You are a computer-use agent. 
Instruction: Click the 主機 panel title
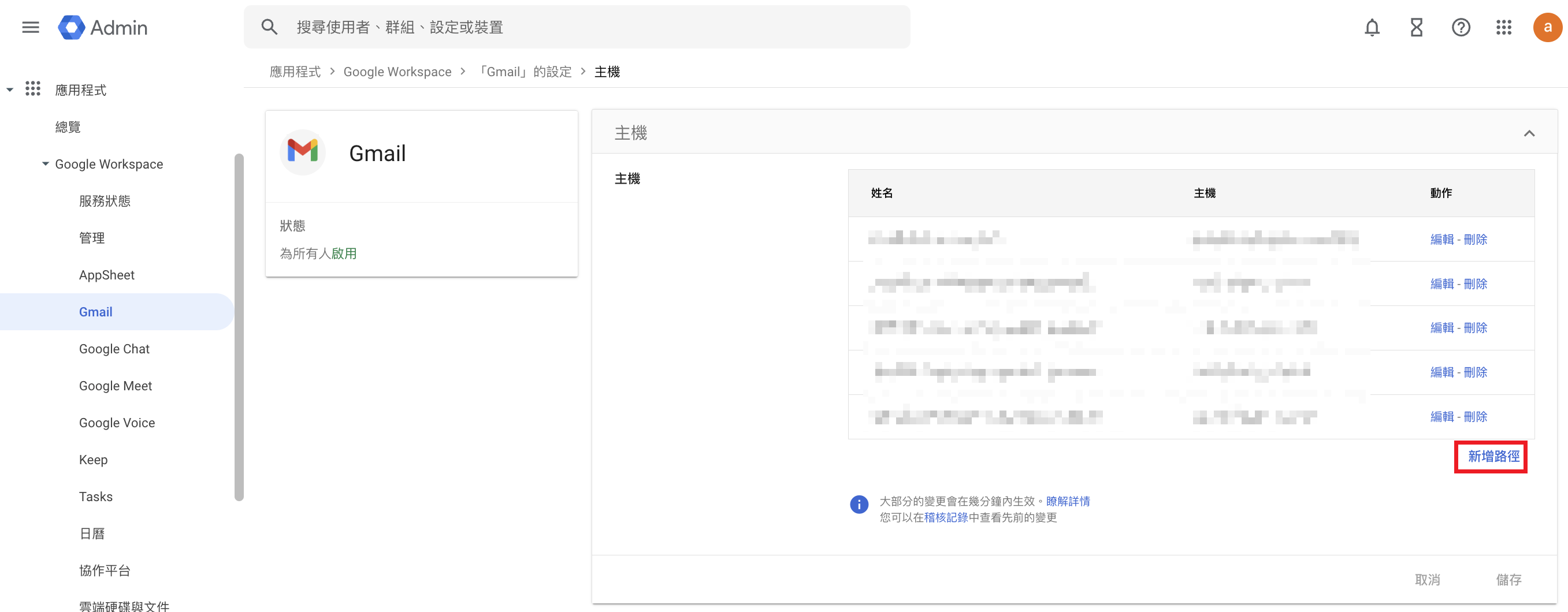(x=631, y=133)
